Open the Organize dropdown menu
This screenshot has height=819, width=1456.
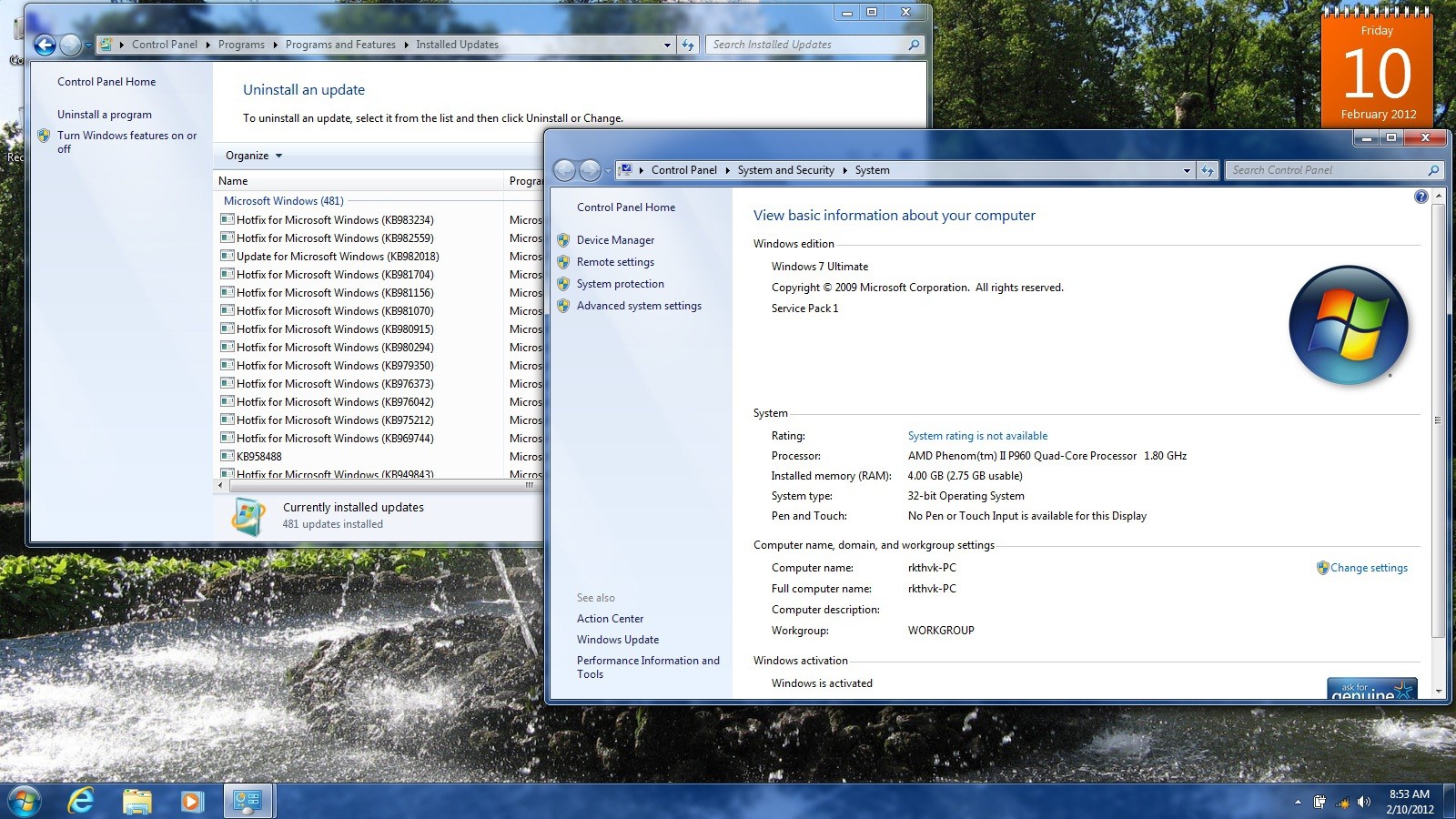click(254, 156)
